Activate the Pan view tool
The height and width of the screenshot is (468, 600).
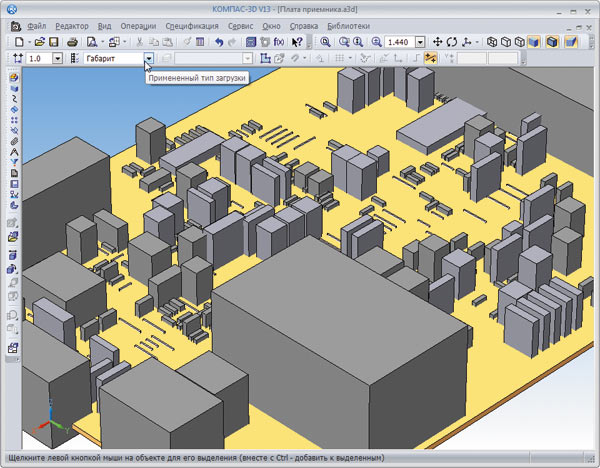tap(438, 42)
